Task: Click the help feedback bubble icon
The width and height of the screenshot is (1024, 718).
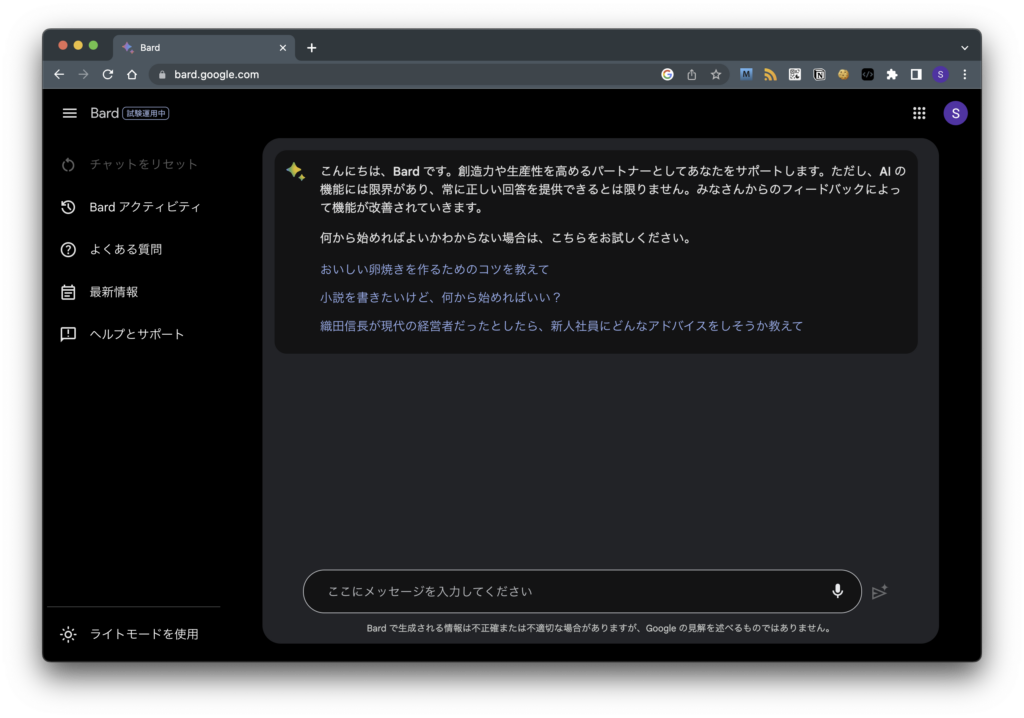Action: [69, 335]
